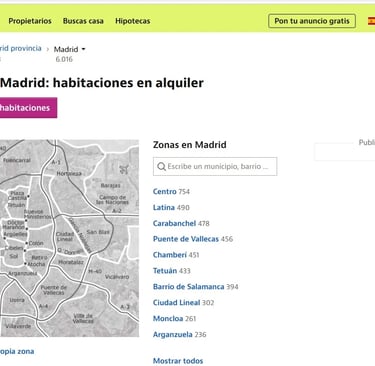Open the Propietarios menu

pos(30,21)
